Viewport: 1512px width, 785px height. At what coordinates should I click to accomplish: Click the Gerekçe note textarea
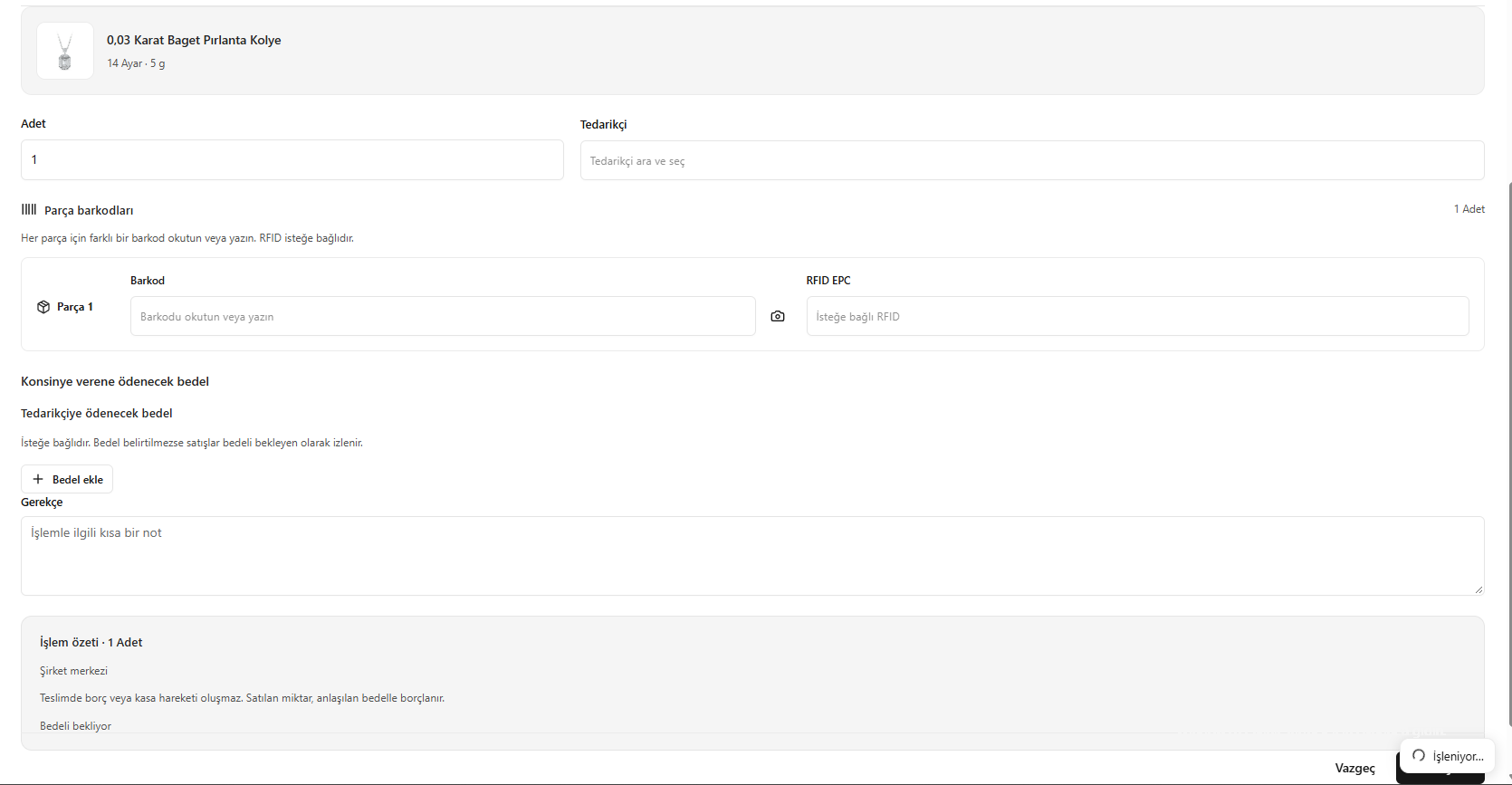[x=752, y=556]
